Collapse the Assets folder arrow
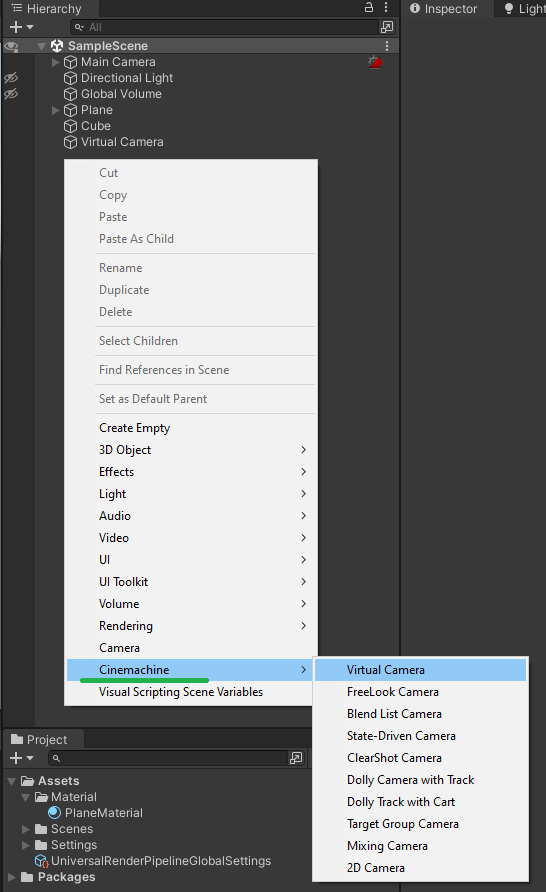 coord(11,781)
